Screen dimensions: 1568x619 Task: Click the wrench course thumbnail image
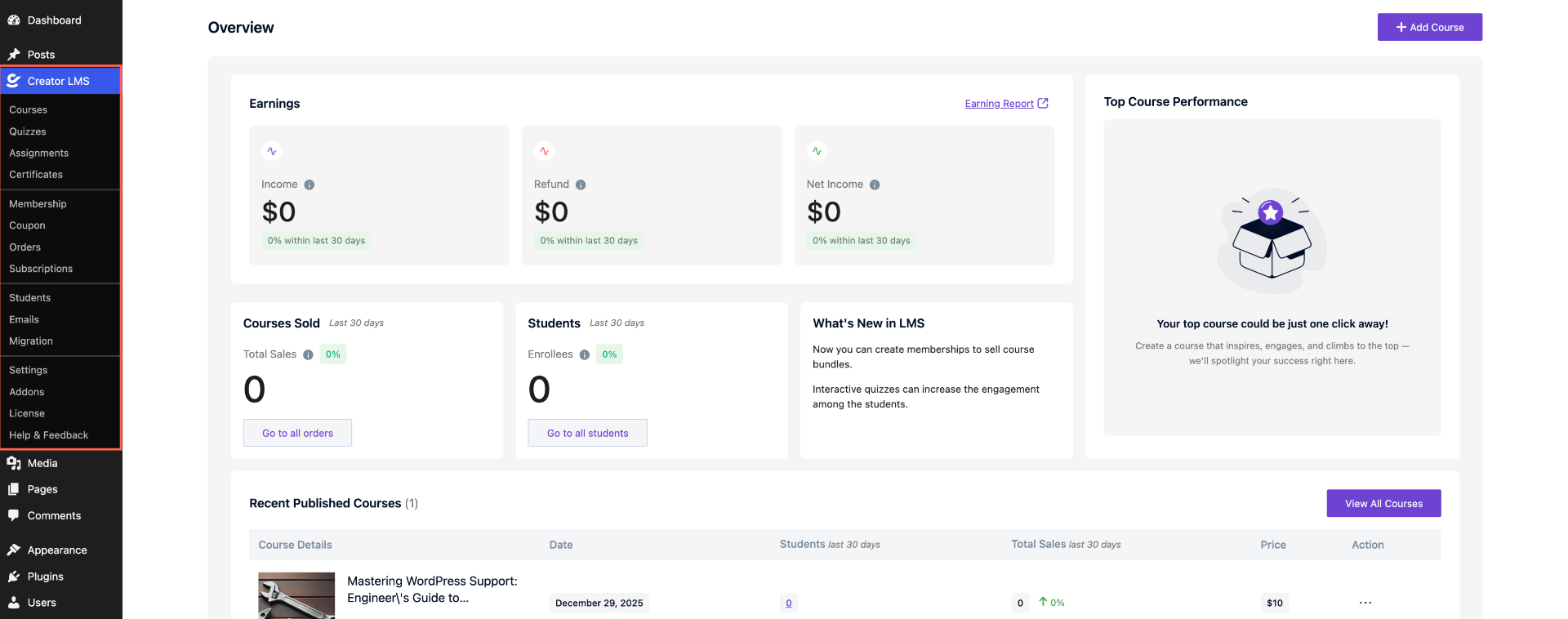[x=296, y=595]
